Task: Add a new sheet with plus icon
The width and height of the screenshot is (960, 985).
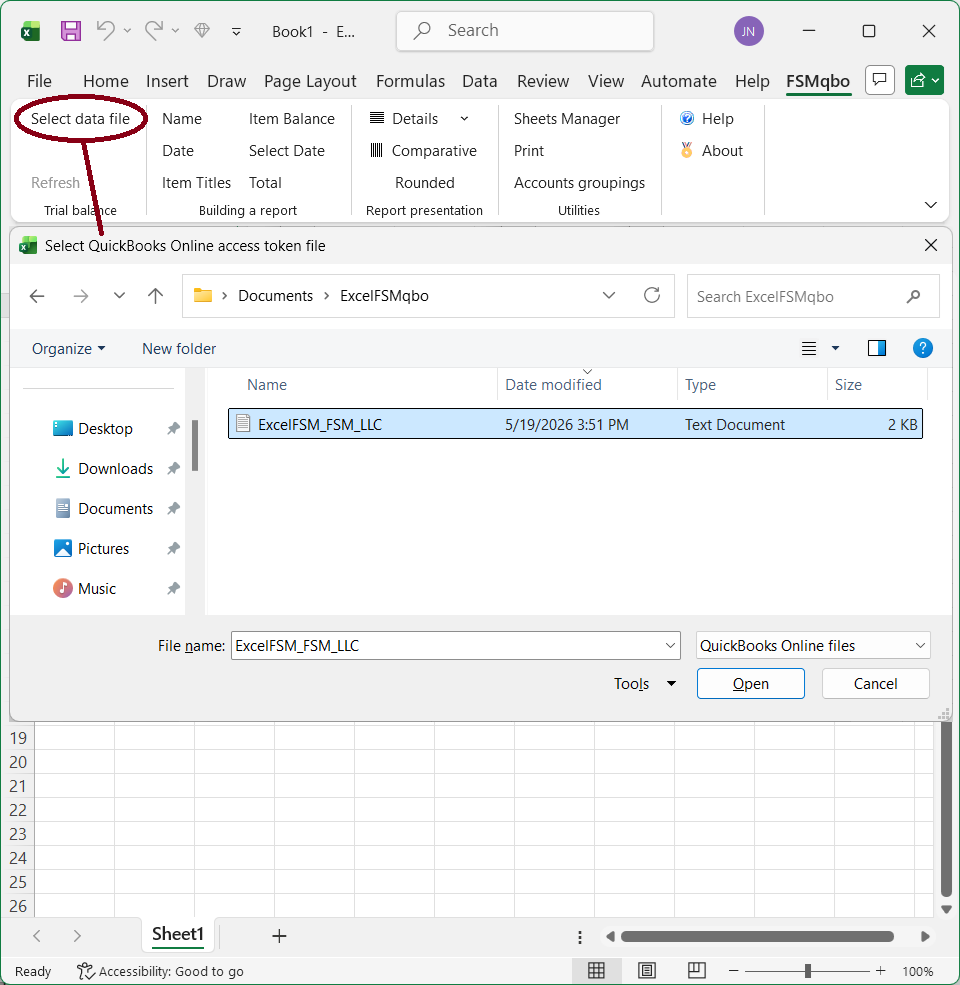Action: coord(279,936)
